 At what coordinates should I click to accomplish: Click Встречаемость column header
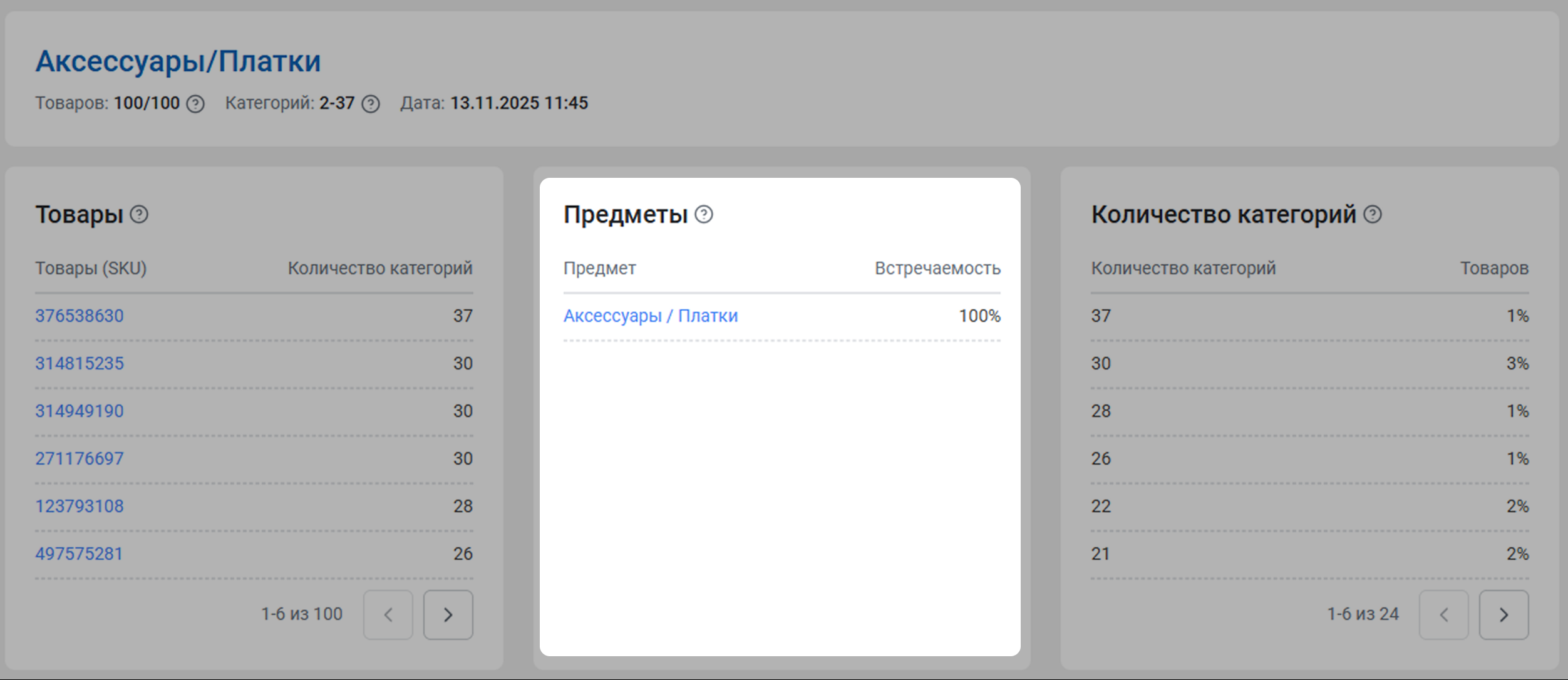tap(937, 268)
